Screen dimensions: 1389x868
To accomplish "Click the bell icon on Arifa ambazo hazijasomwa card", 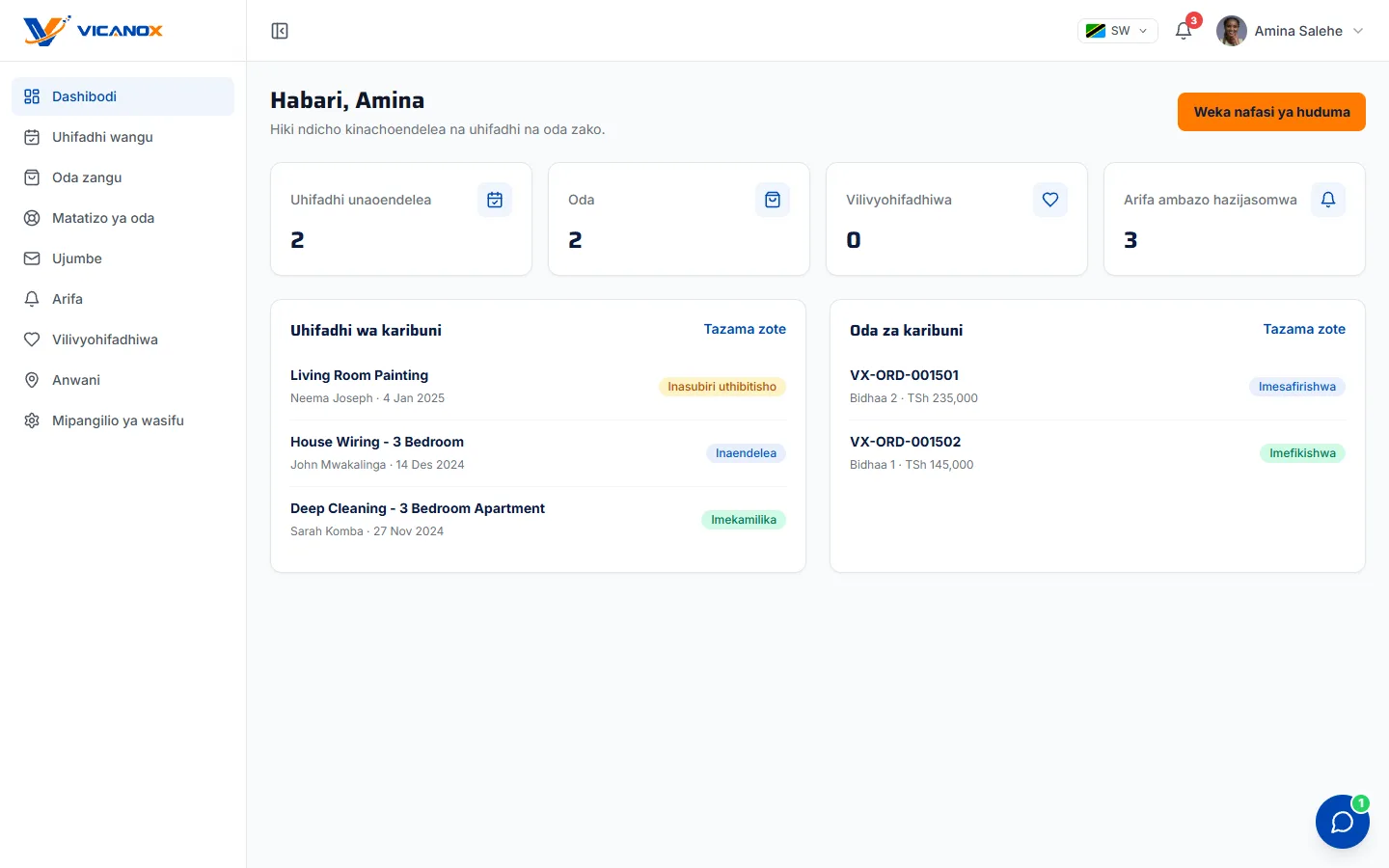I will (x=1328, y=200).
